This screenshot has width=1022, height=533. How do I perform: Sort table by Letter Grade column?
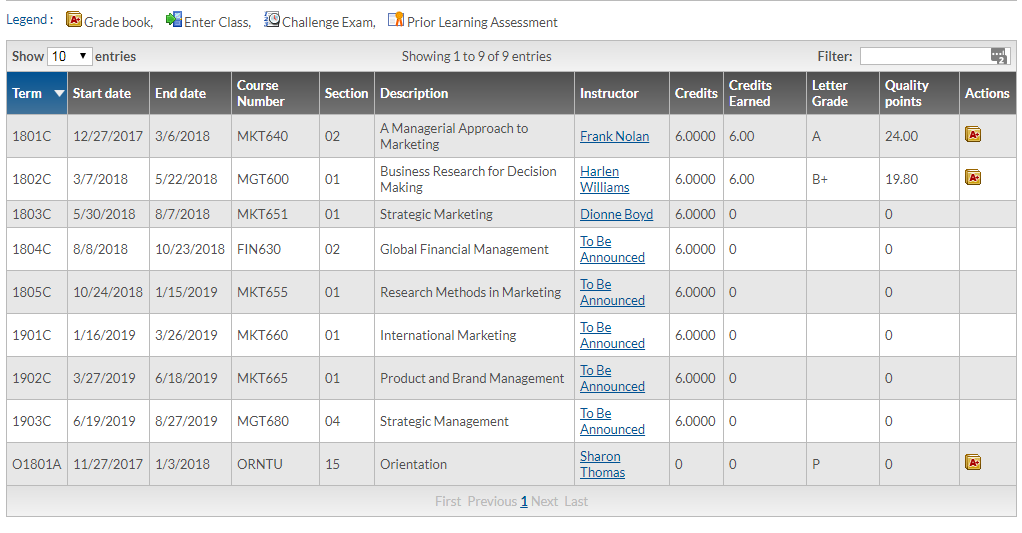click(829, 93)
